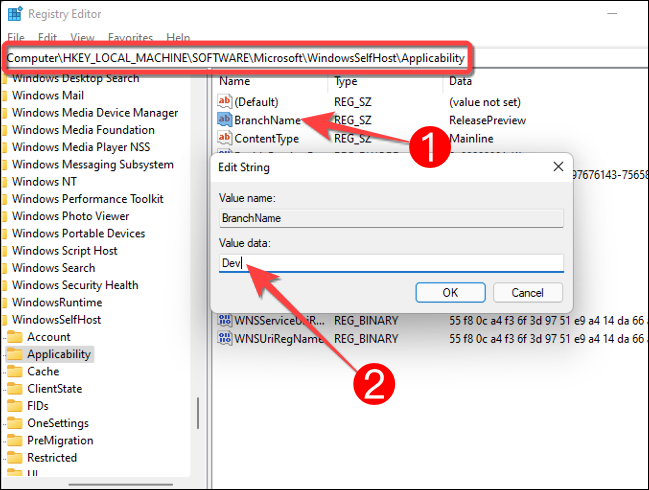Click the WNSServiceUri binary value icon
Image resolution: width=649 pixels, height=490 pixels.
pyautogui.click(x=225, y=320)
